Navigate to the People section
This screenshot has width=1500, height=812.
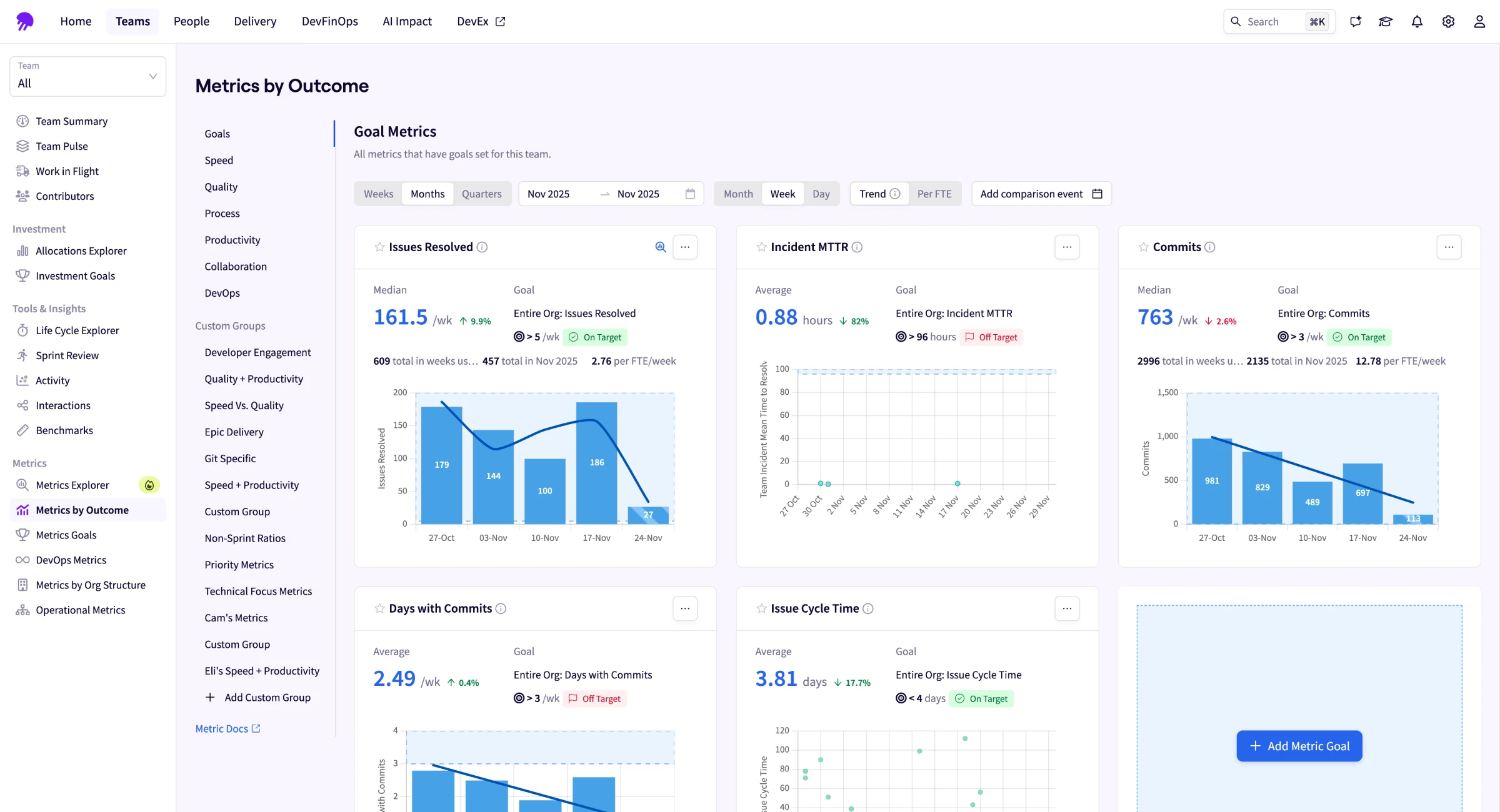(191, 21)
